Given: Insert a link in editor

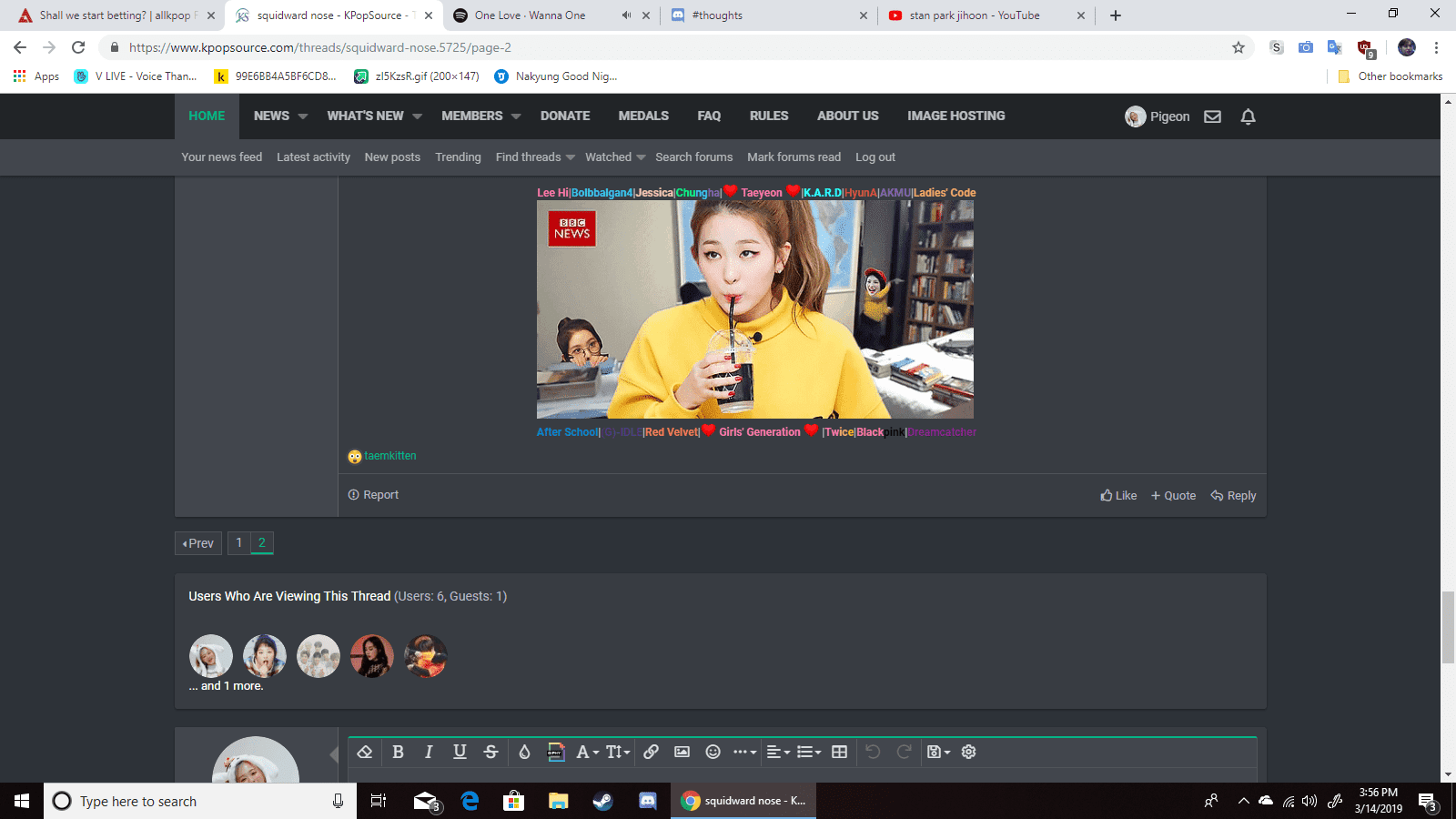Looking at the screenshot, I should 651,752.
